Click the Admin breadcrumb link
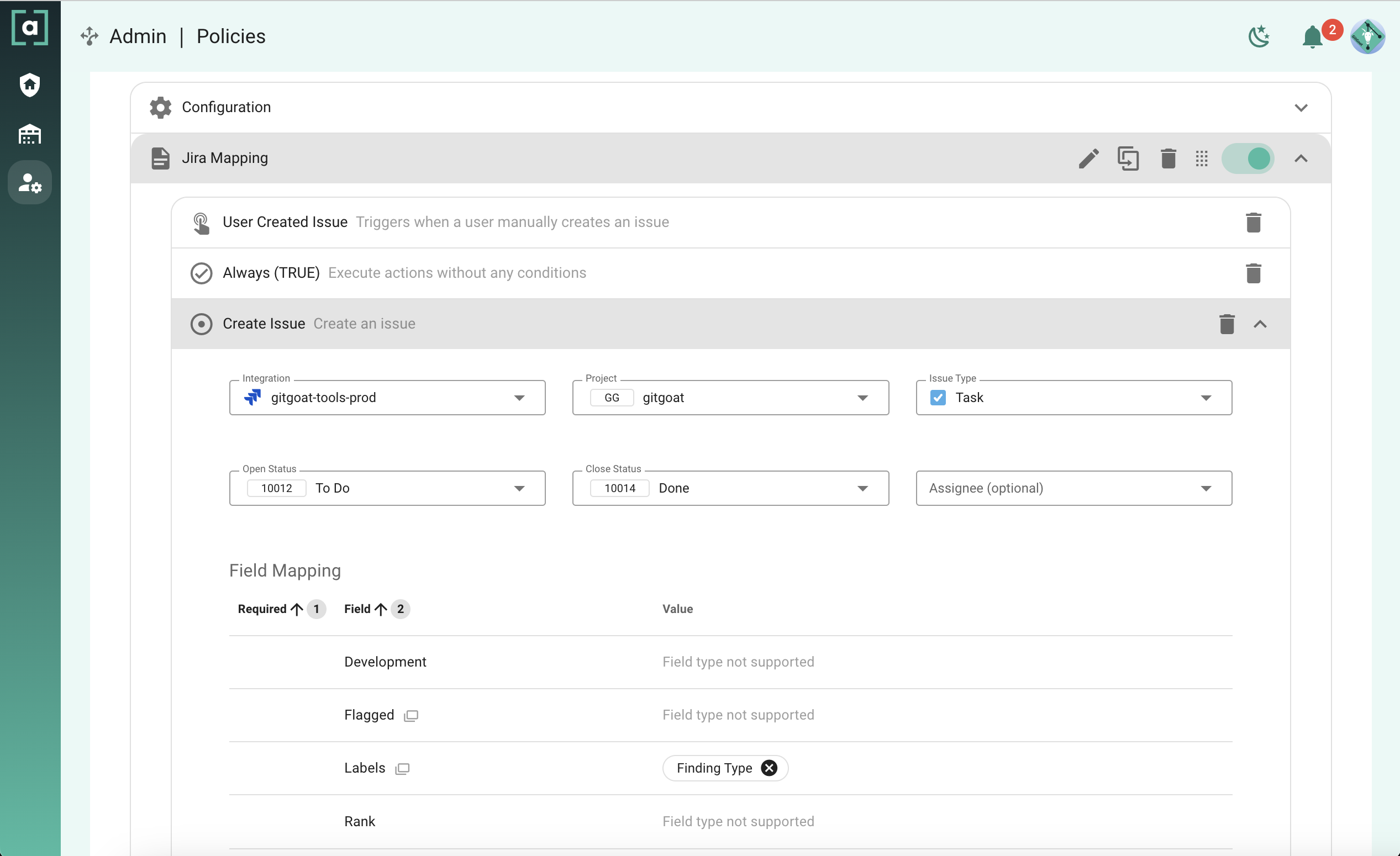 [138, 36]
